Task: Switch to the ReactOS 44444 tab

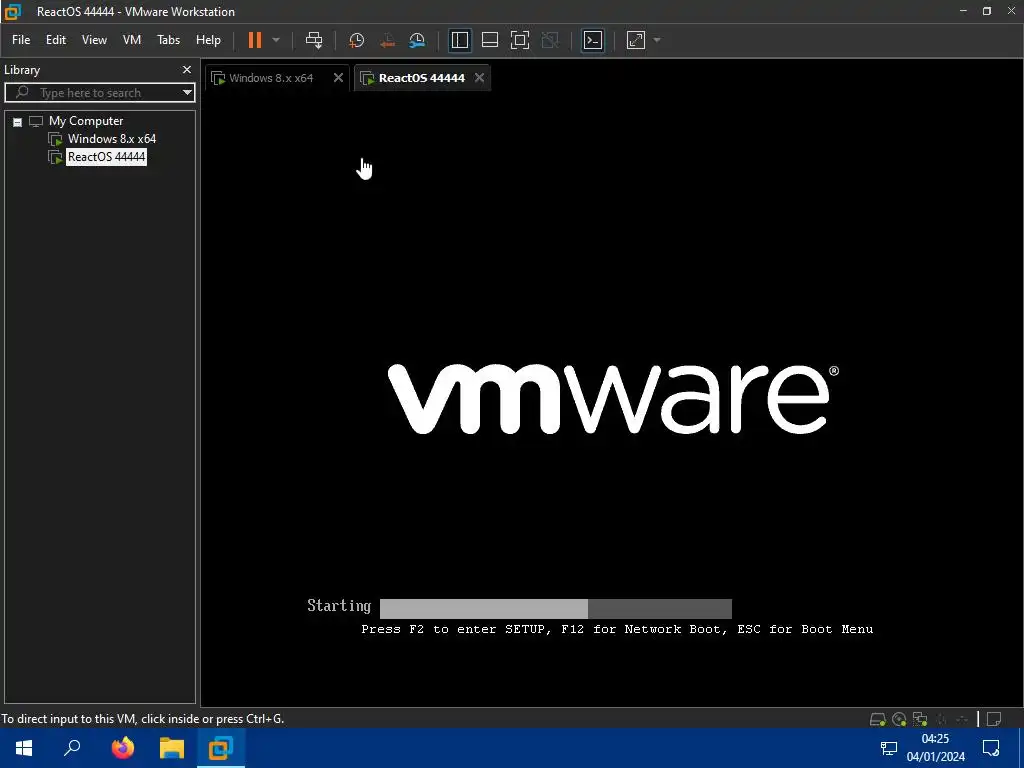Action: [x=421, y=78]
